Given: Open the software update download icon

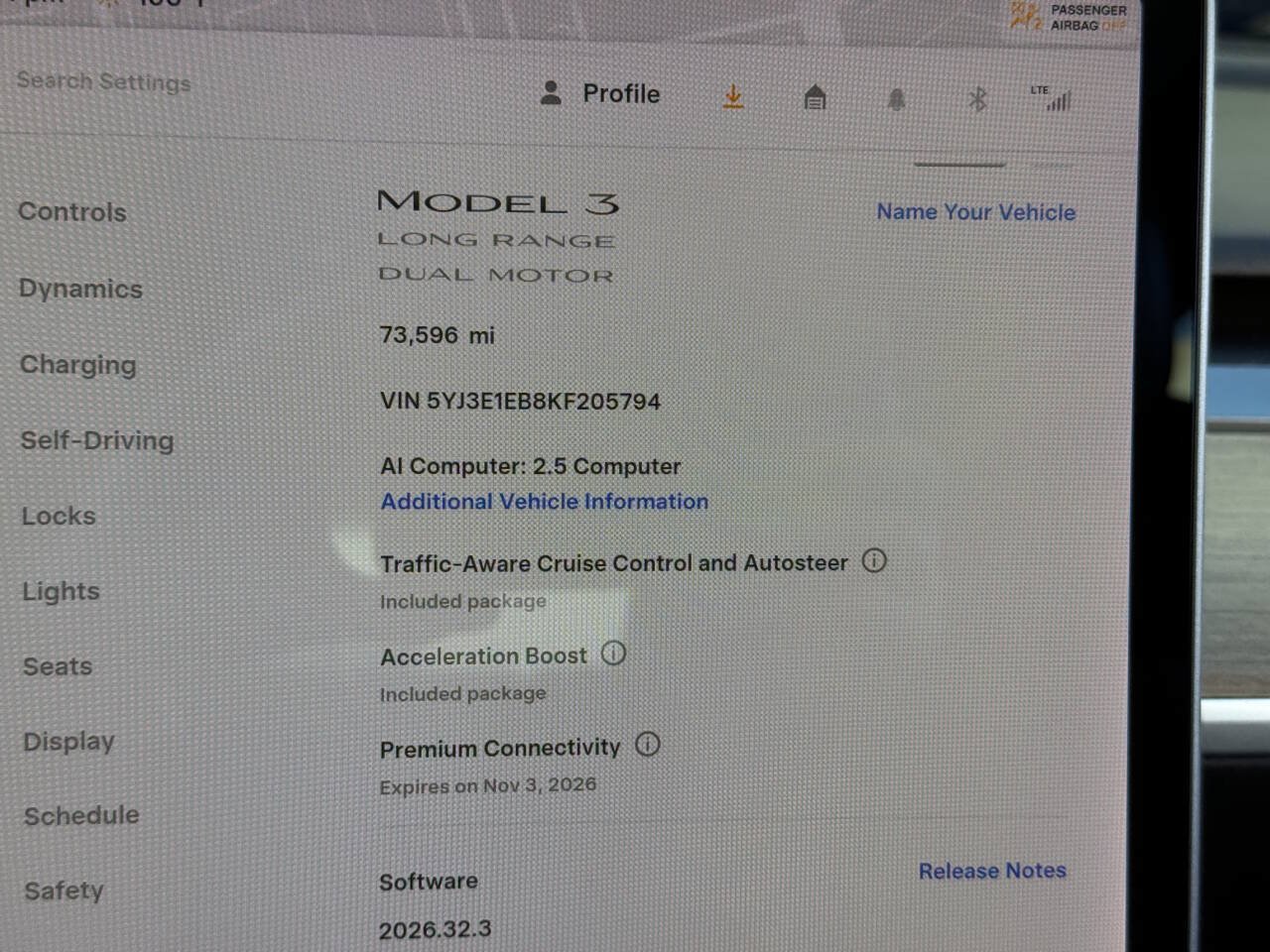Looking at the screenshot, I should coord(733,97).
